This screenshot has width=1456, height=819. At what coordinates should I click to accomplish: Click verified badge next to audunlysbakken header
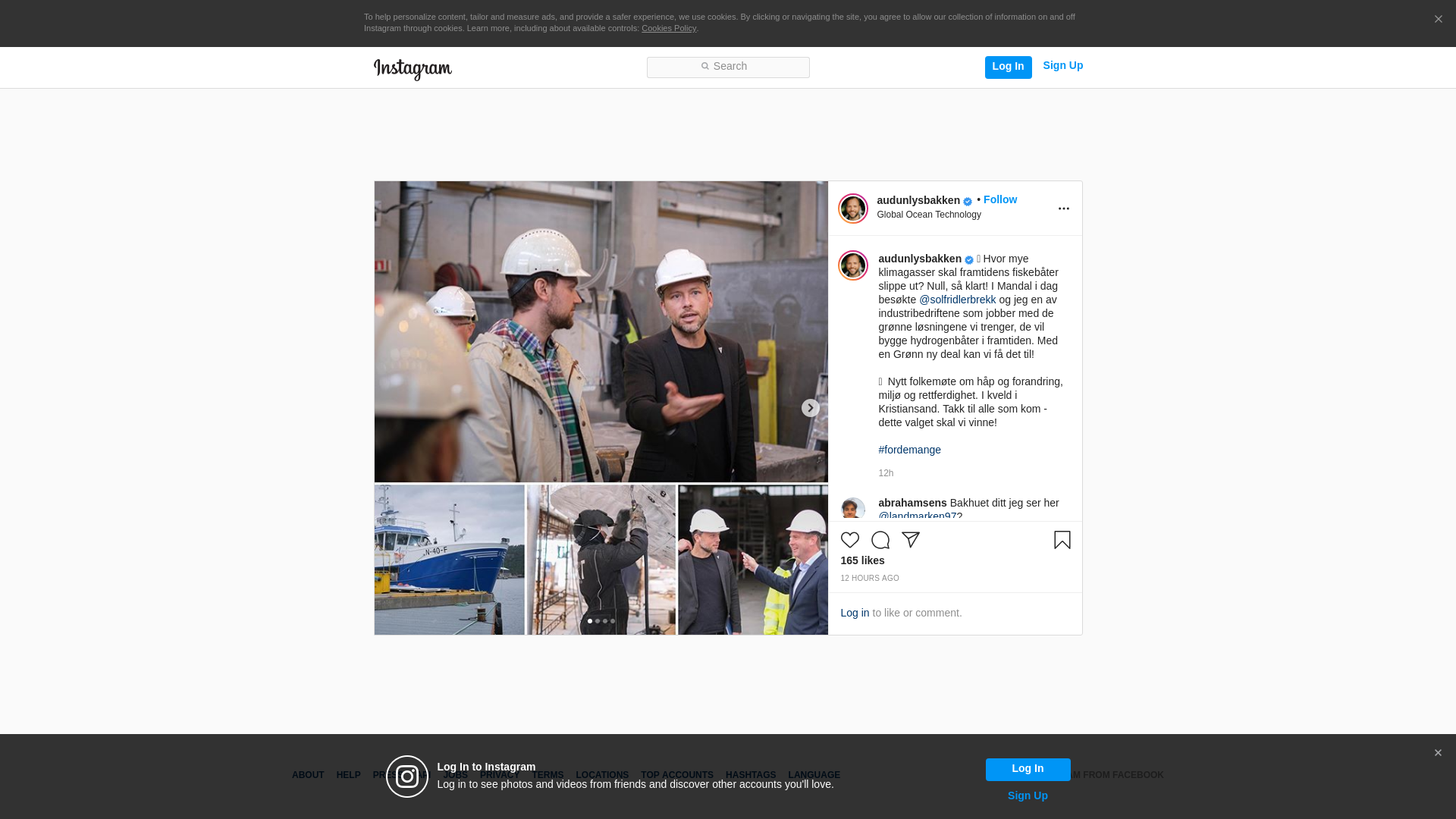[968, 202]
